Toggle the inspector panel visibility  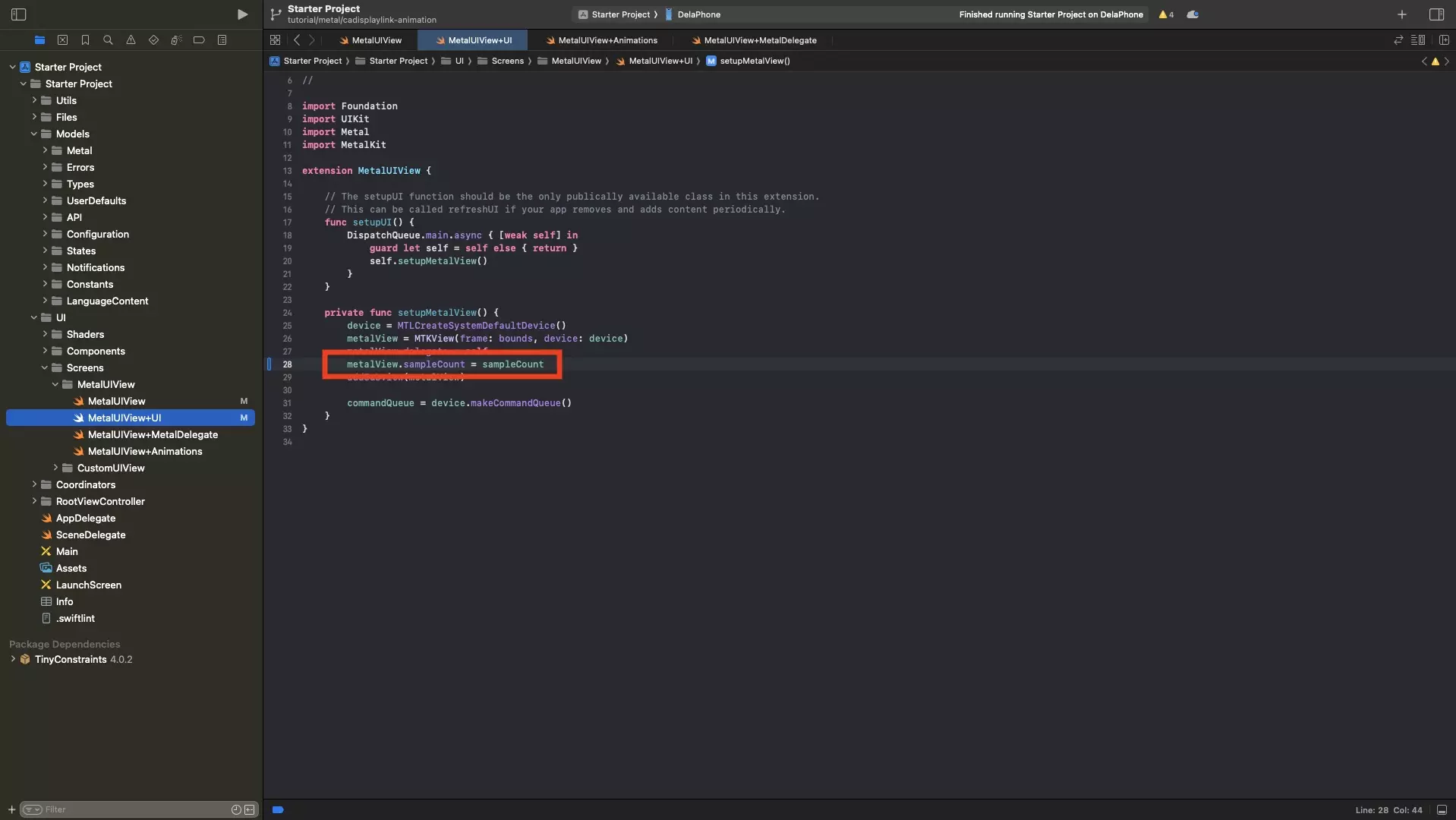[1436, 14]
